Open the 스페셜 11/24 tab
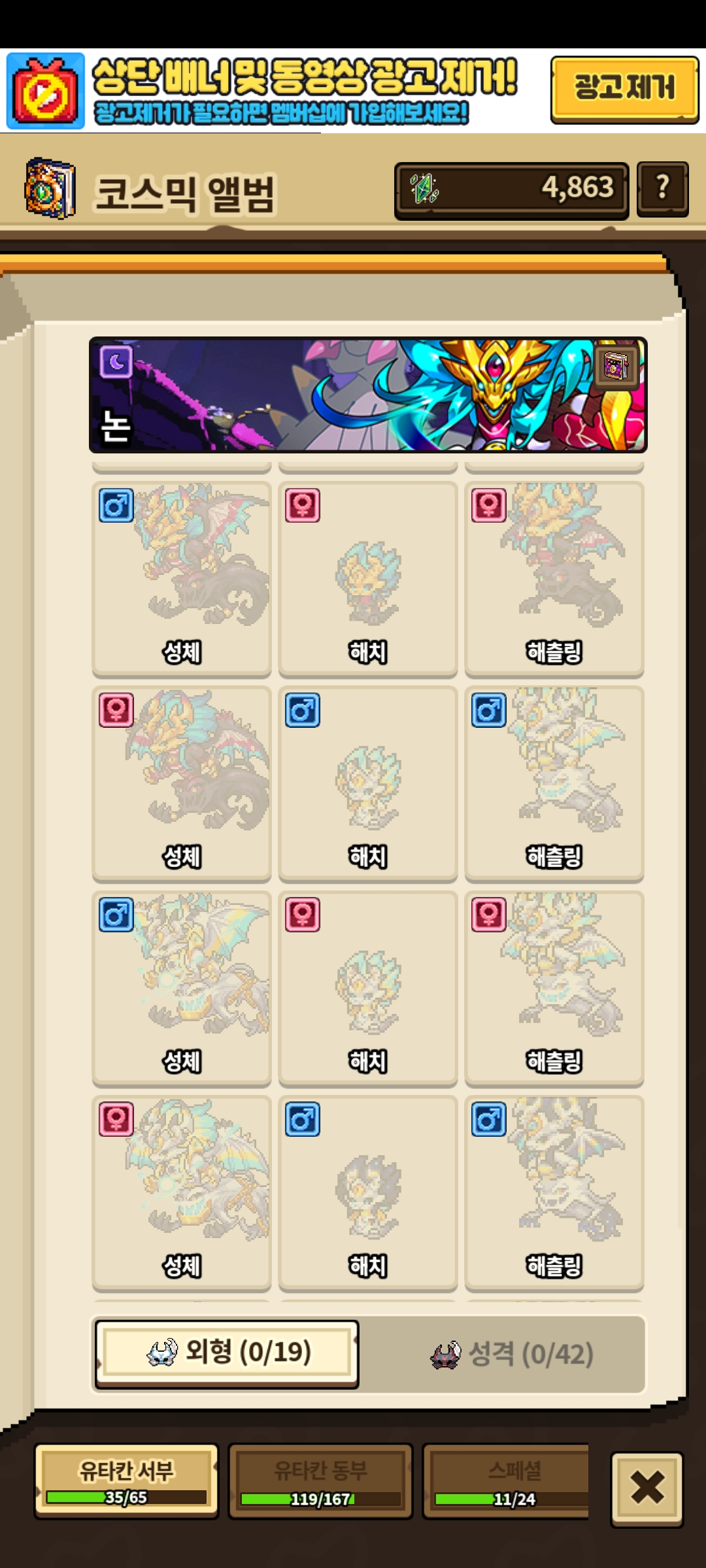 pos(507,1480)
